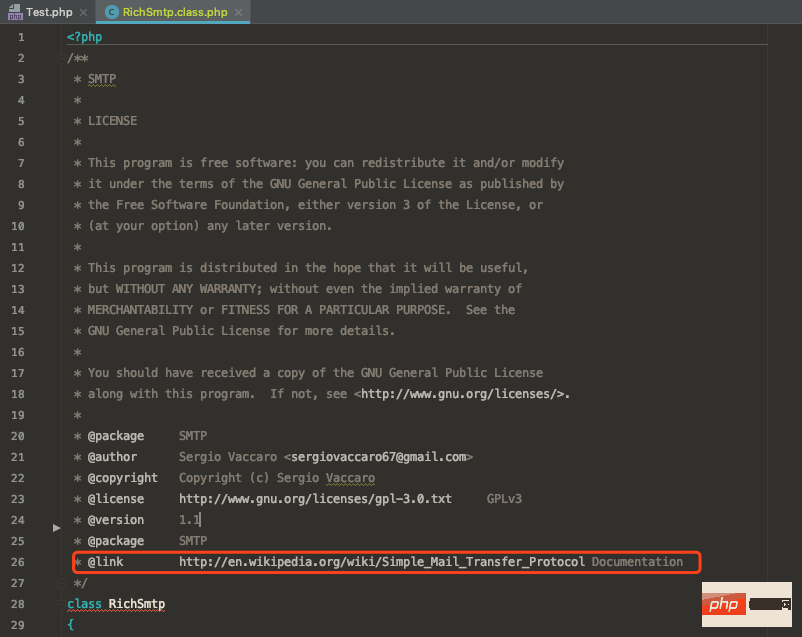Click the @package tag on line 25
Viewport: 802px width, 637px height.
point(116,541)
